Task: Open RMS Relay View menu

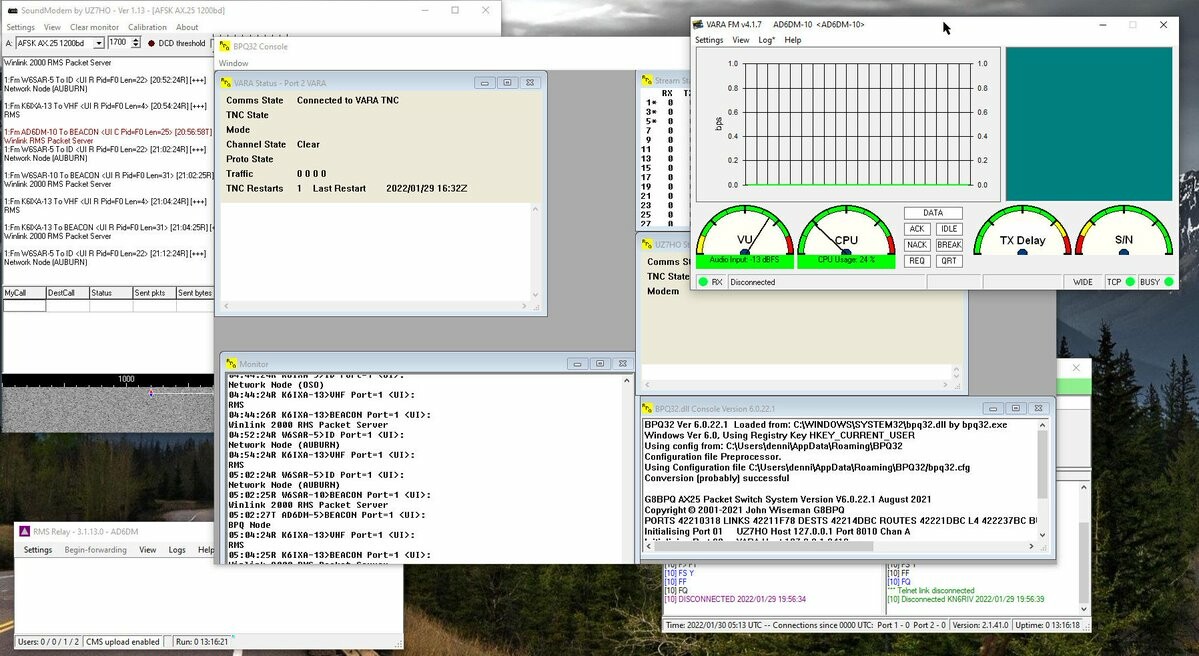Action: [x=148, y=550]
